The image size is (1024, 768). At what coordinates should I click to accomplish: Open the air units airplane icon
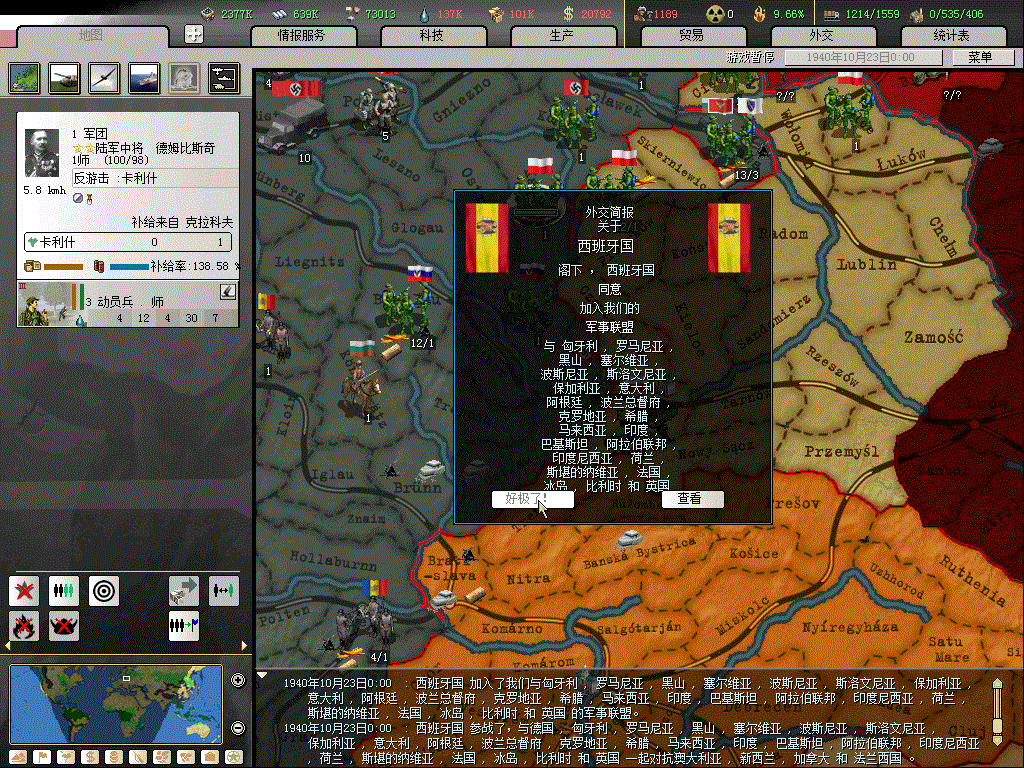tap(104, 78)
